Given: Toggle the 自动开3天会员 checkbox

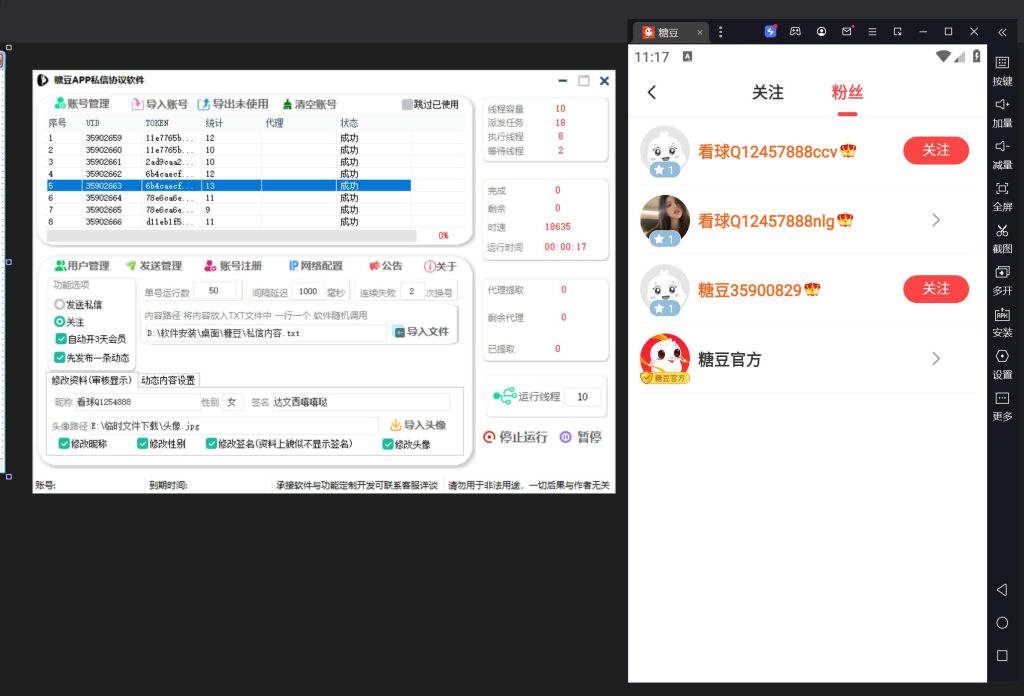Looking at the screenshot, I should click(x=60, y=339).
